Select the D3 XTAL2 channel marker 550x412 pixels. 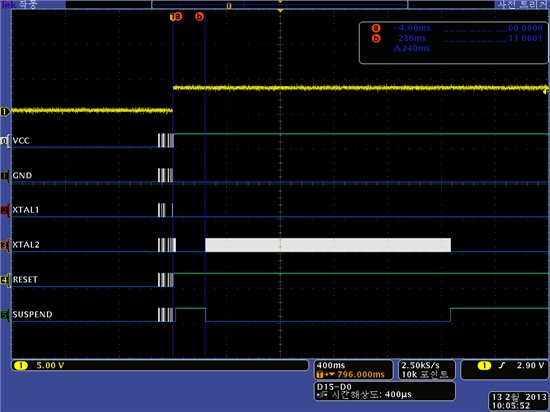tap(4, 245)
